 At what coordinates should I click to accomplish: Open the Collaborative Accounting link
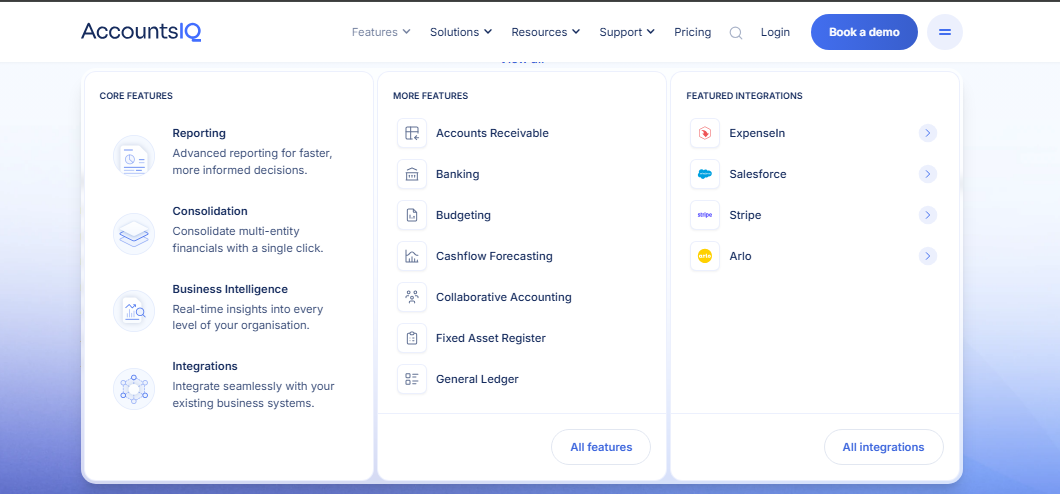pyautogui.click(x=504, y=297)
